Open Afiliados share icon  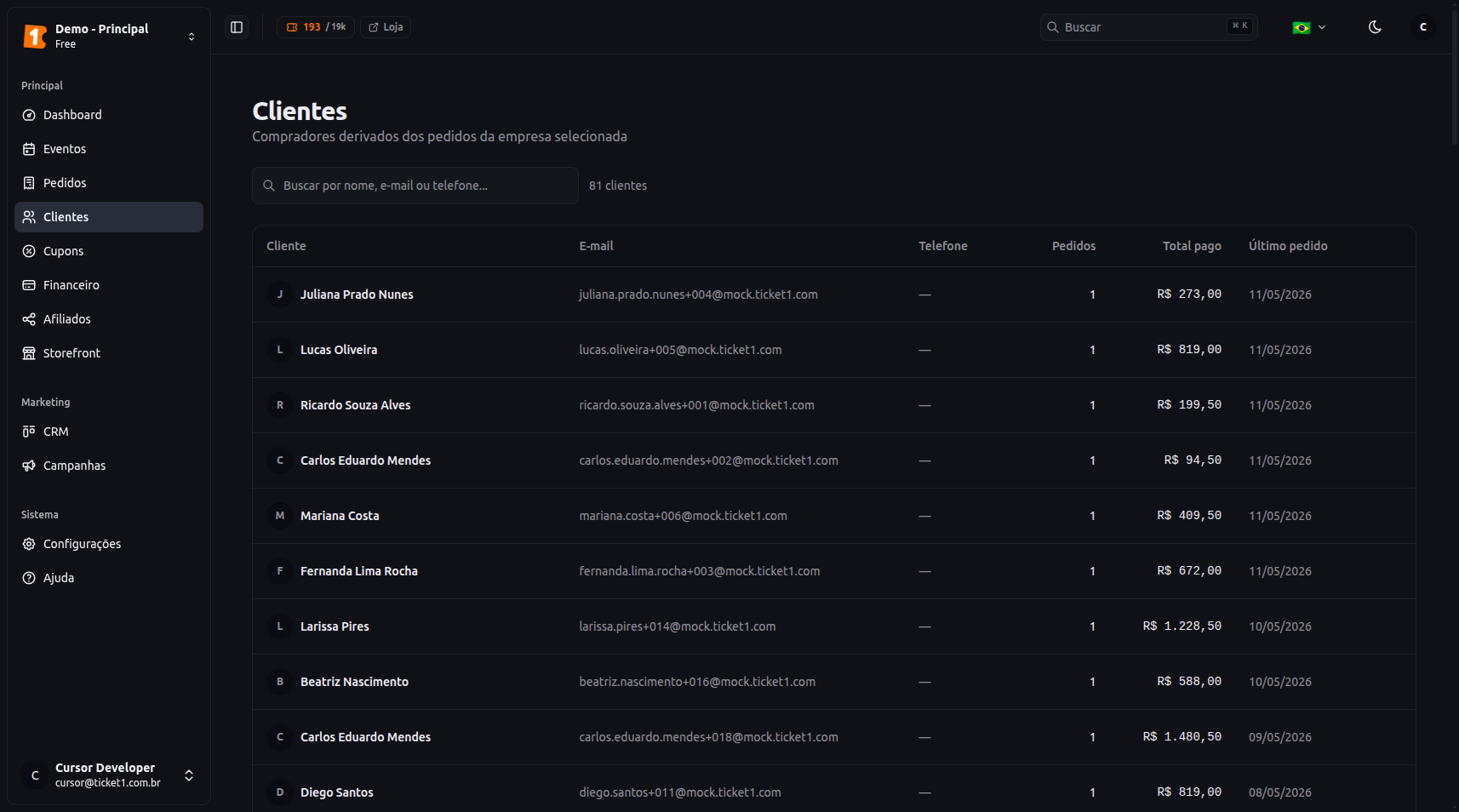point(29,319)
